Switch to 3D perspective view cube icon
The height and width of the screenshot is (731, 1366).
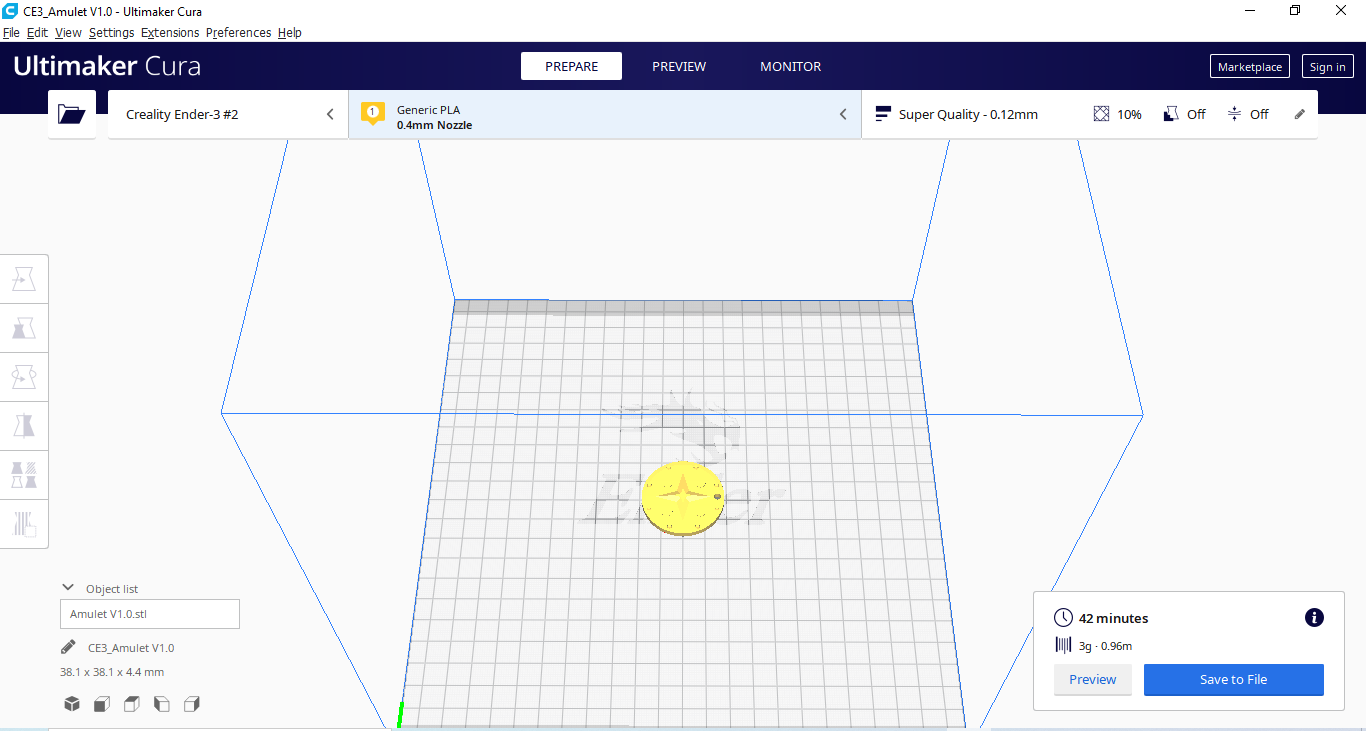click(72, 704)
